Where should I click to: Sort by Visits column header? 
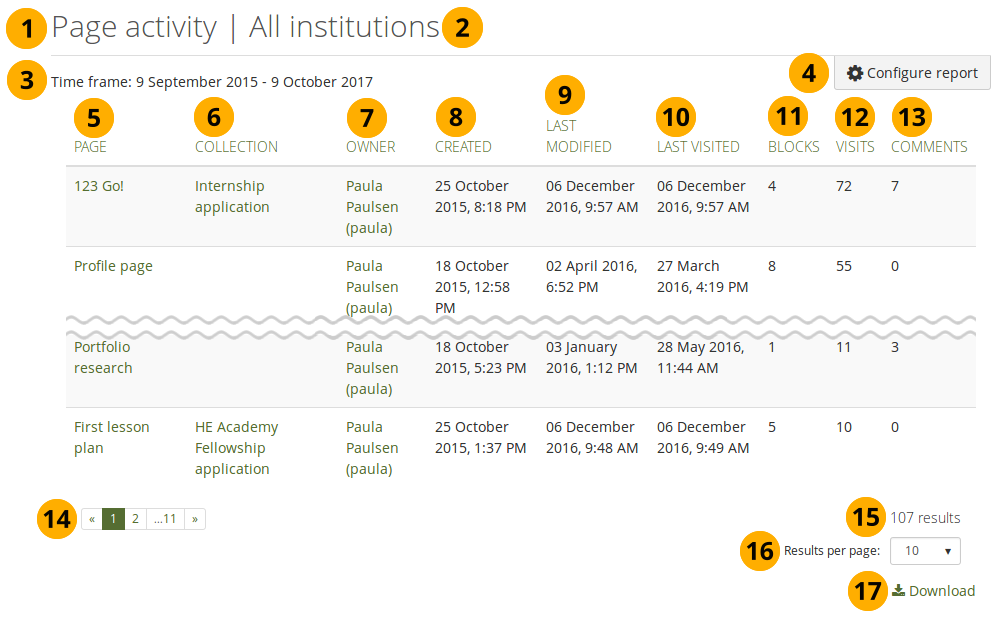(855, 147)
